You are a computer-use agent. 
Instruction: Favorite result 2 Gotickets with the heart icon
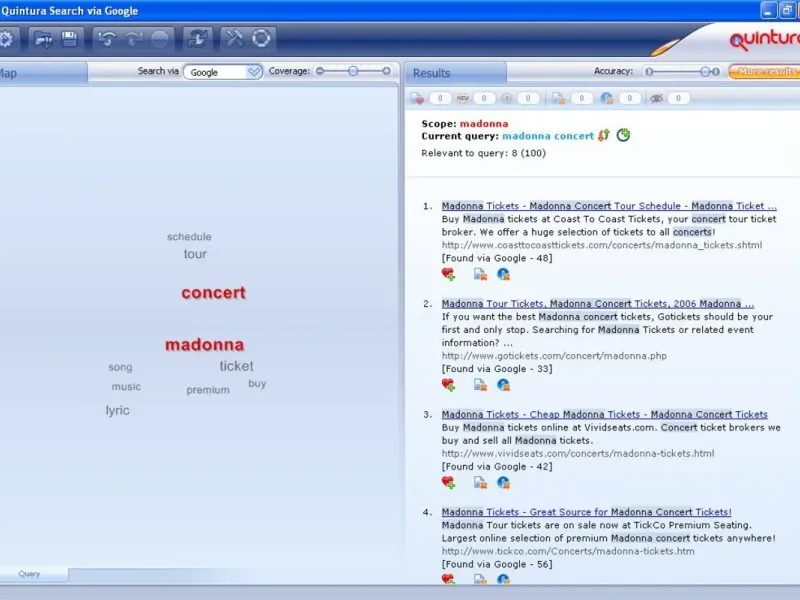[448, 385]
